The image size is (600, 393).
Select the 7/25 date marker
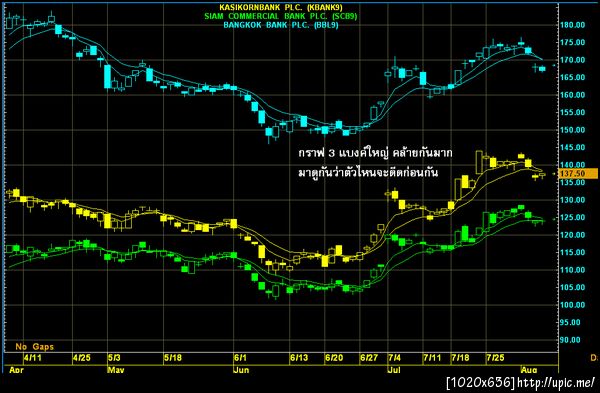(x=496, y=358)
